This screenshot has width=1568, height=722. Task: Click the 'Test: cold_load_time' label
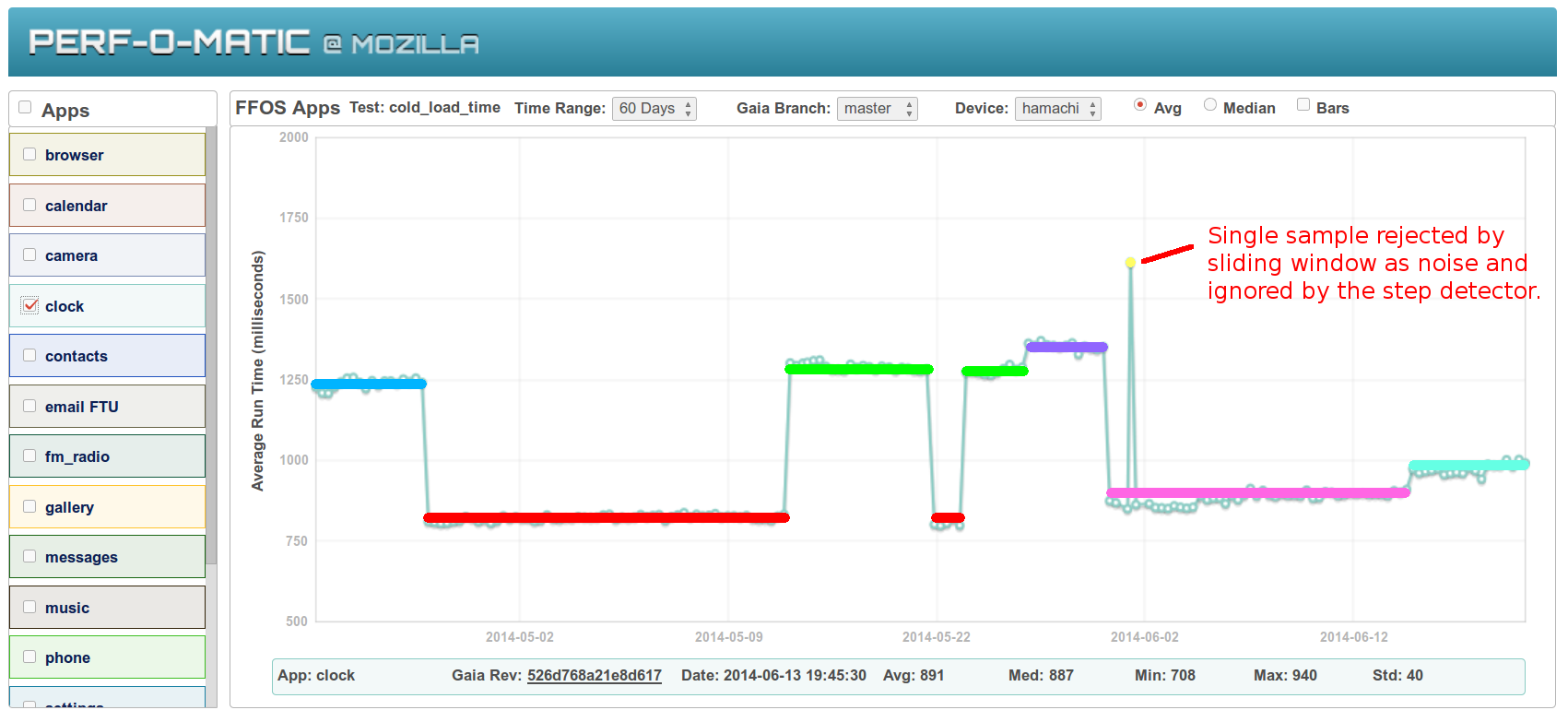click(x=425, y=107)
